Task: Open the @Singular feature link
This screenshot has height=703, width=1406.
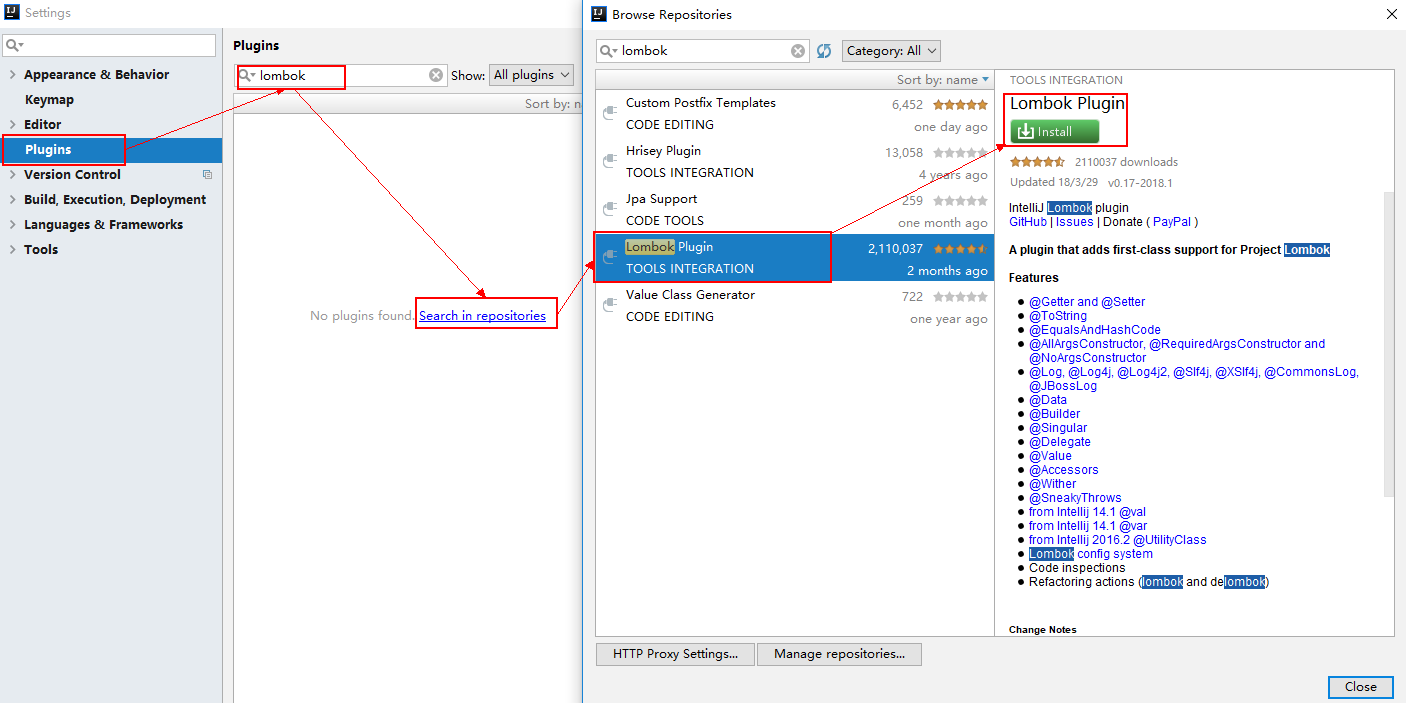Action: click(1058, 428)
